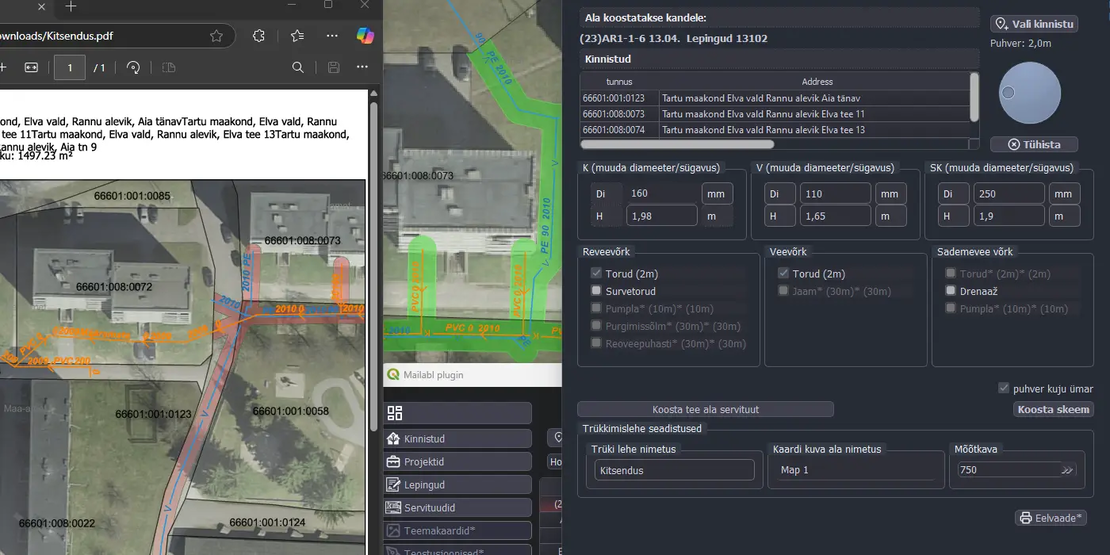Uncheck the puhver kuju ümar checkbox
The height and width of the screenshot is (555, 1110).
coord(1003,388)
